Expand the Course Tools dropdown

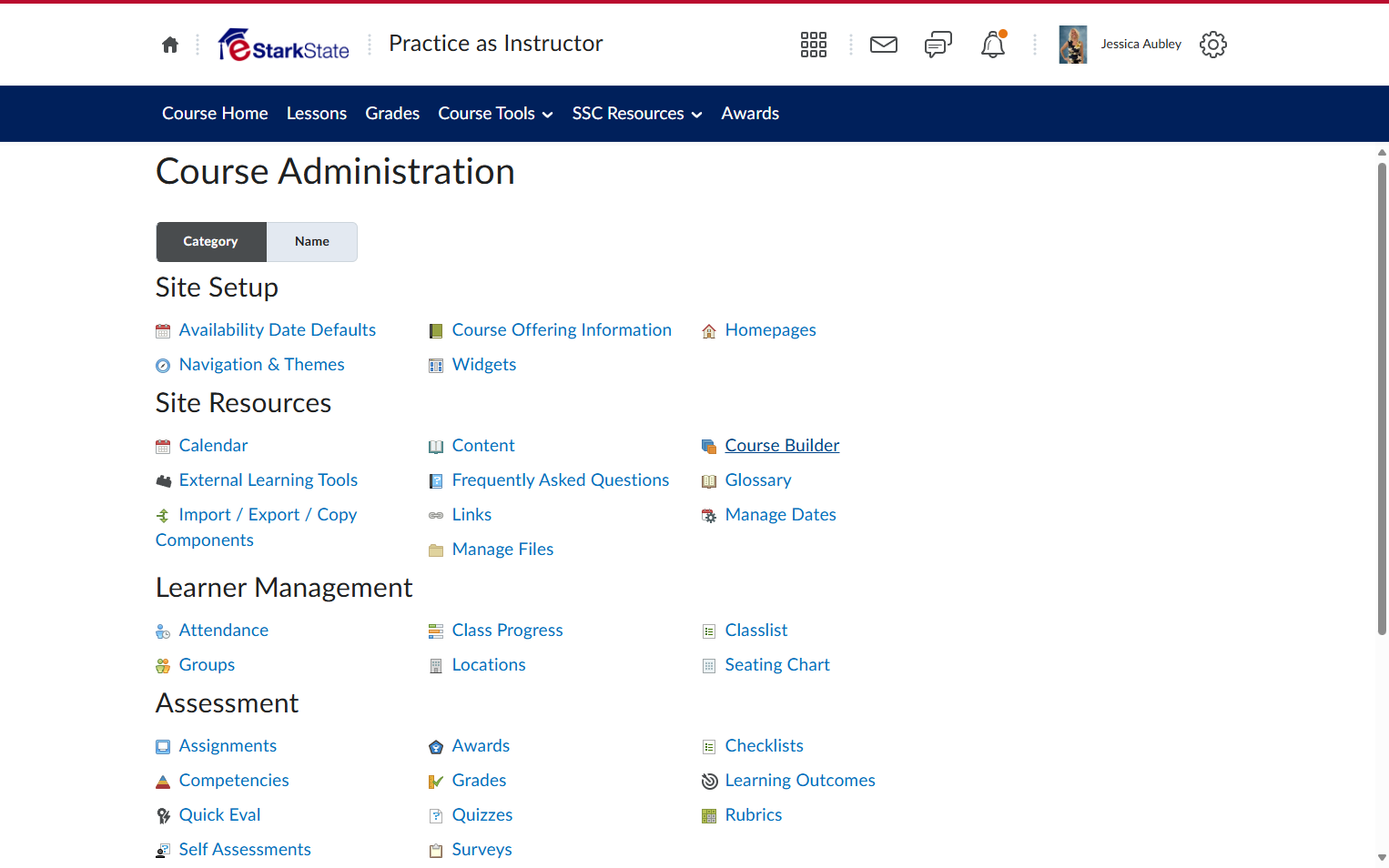click(x=496, y=114)
